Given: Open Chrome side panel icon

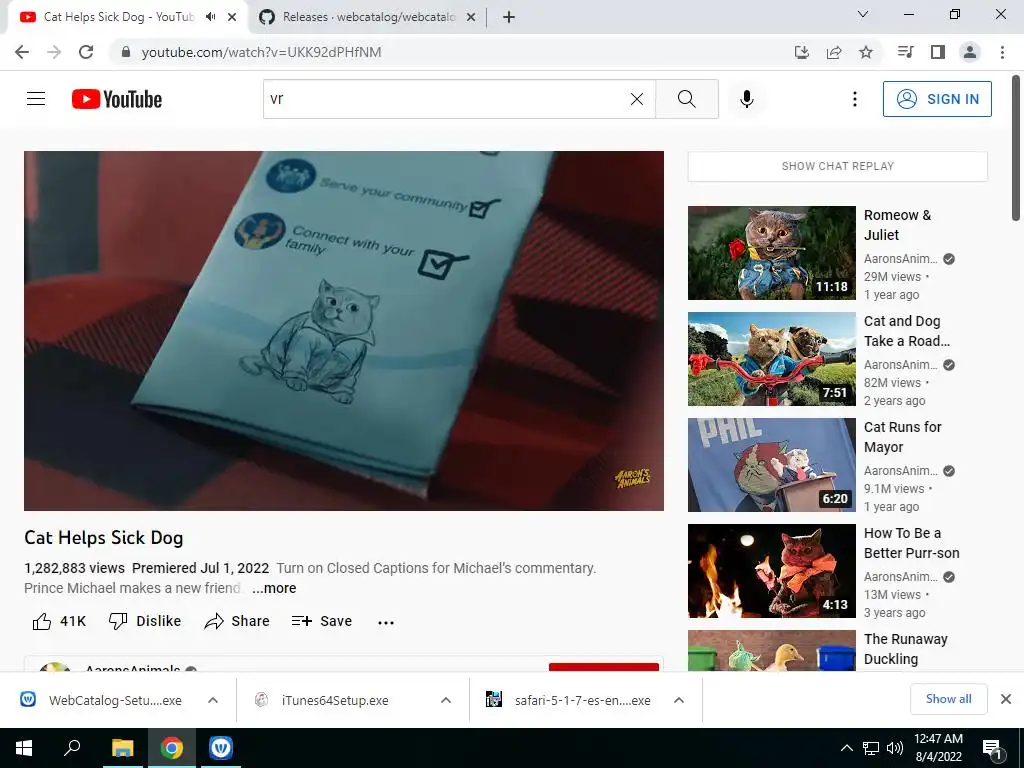Looking at the screenshot, I should tap(938, 52).
